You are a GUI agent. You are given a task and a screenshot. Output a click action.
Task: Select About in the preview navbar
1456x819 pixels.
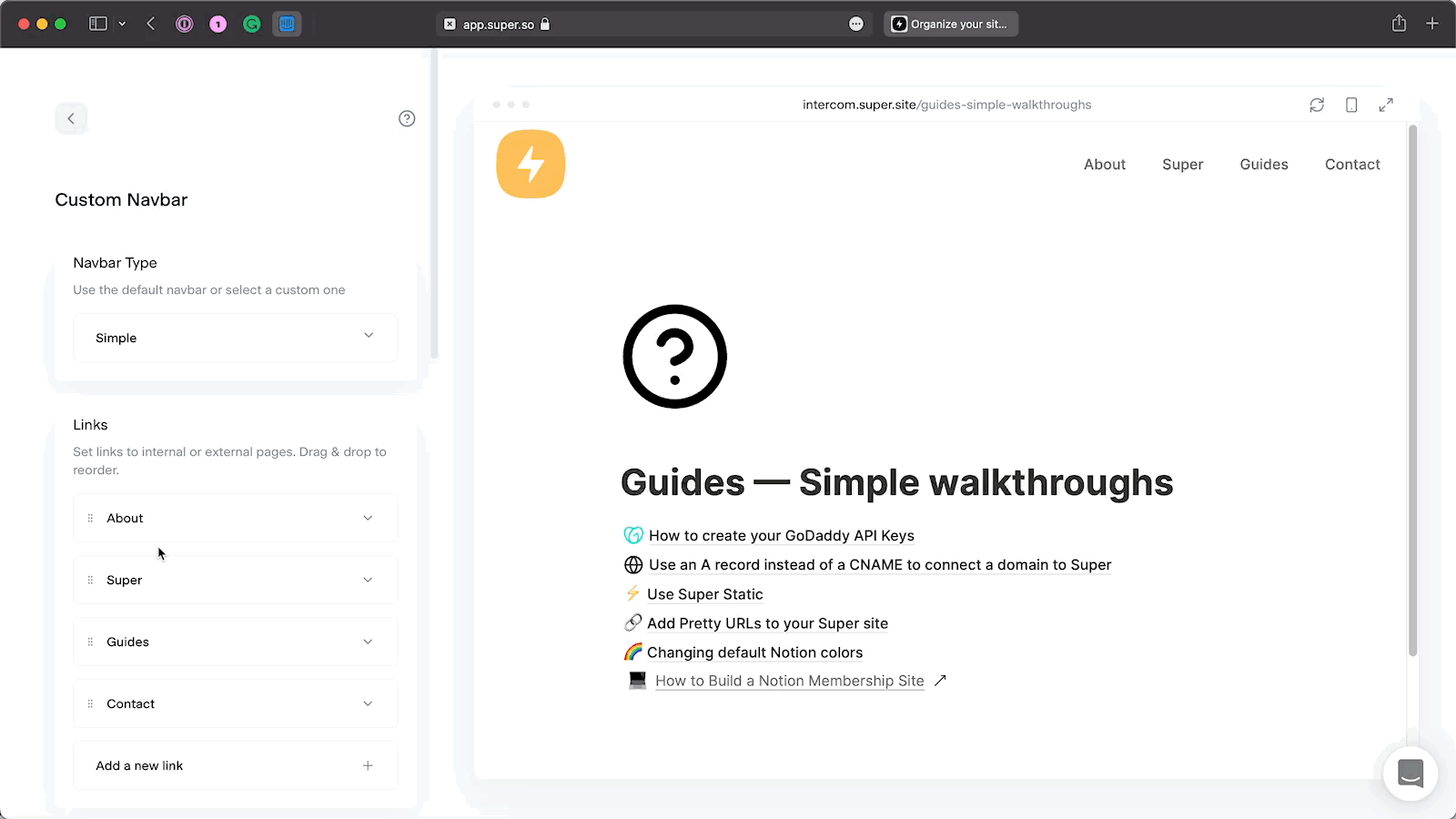1105,165
